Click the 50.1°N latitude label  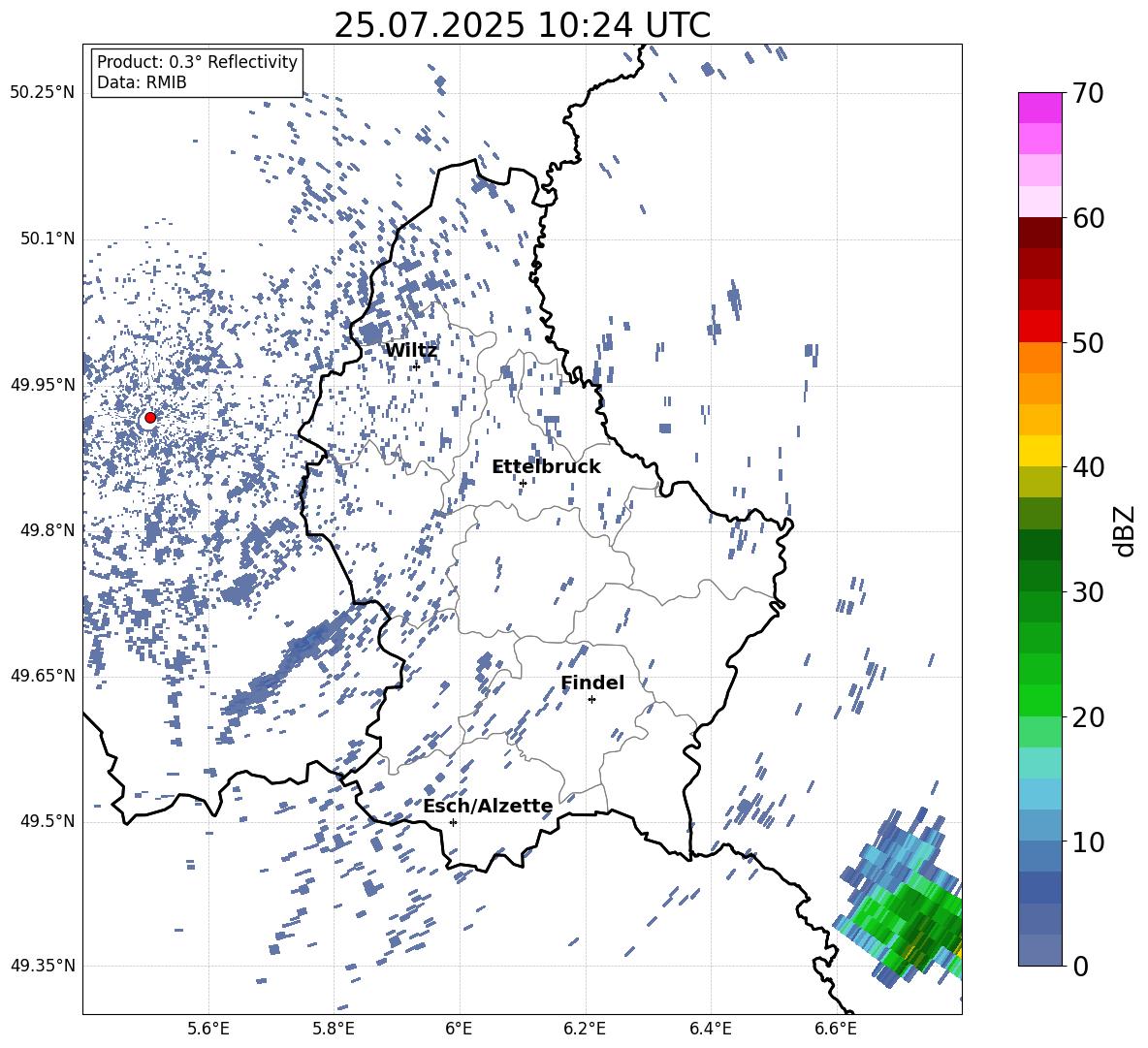point(48,239)
